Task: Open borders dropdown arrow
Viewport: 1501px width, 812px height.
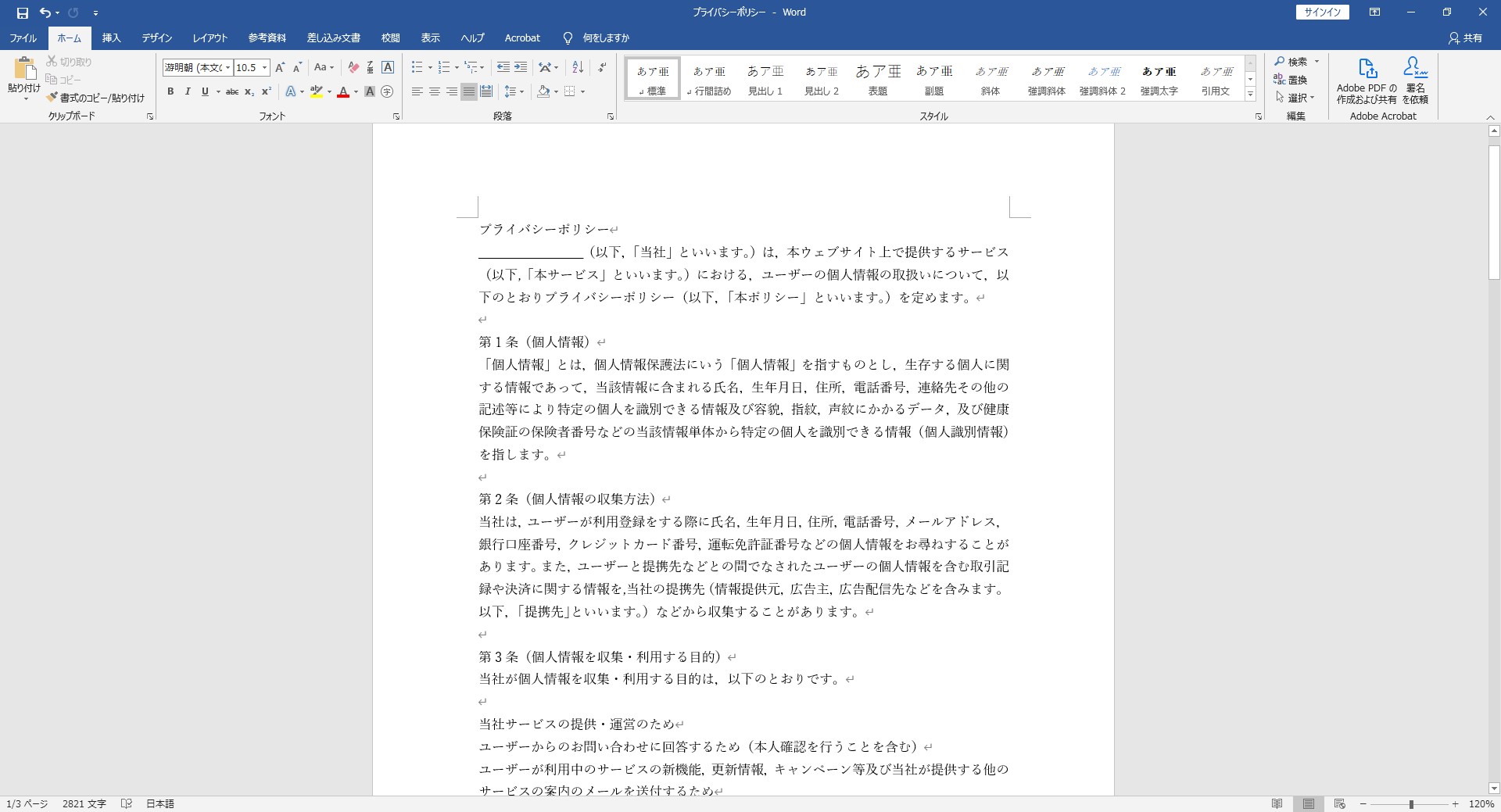Action: [x=582, y=91]
